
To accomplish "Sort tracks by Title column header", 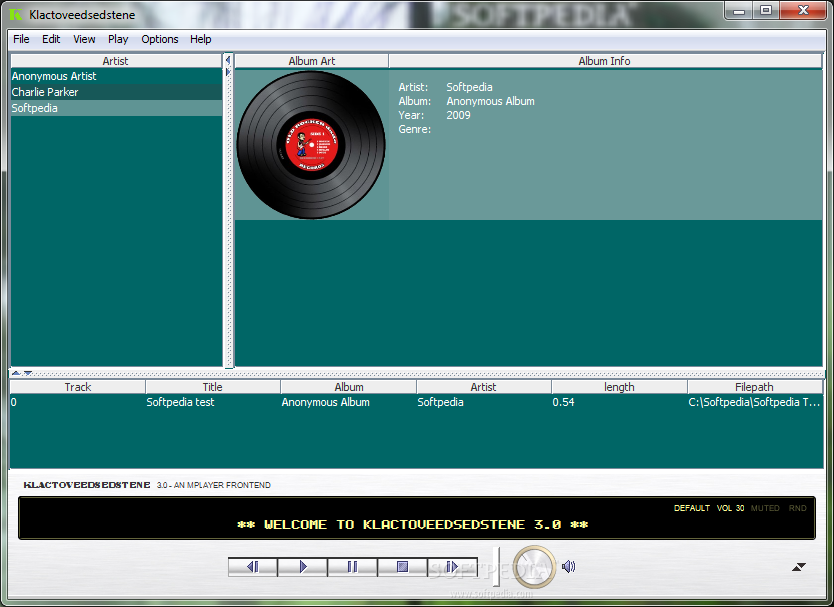I will pyautogui.click(x=212, y=387).
